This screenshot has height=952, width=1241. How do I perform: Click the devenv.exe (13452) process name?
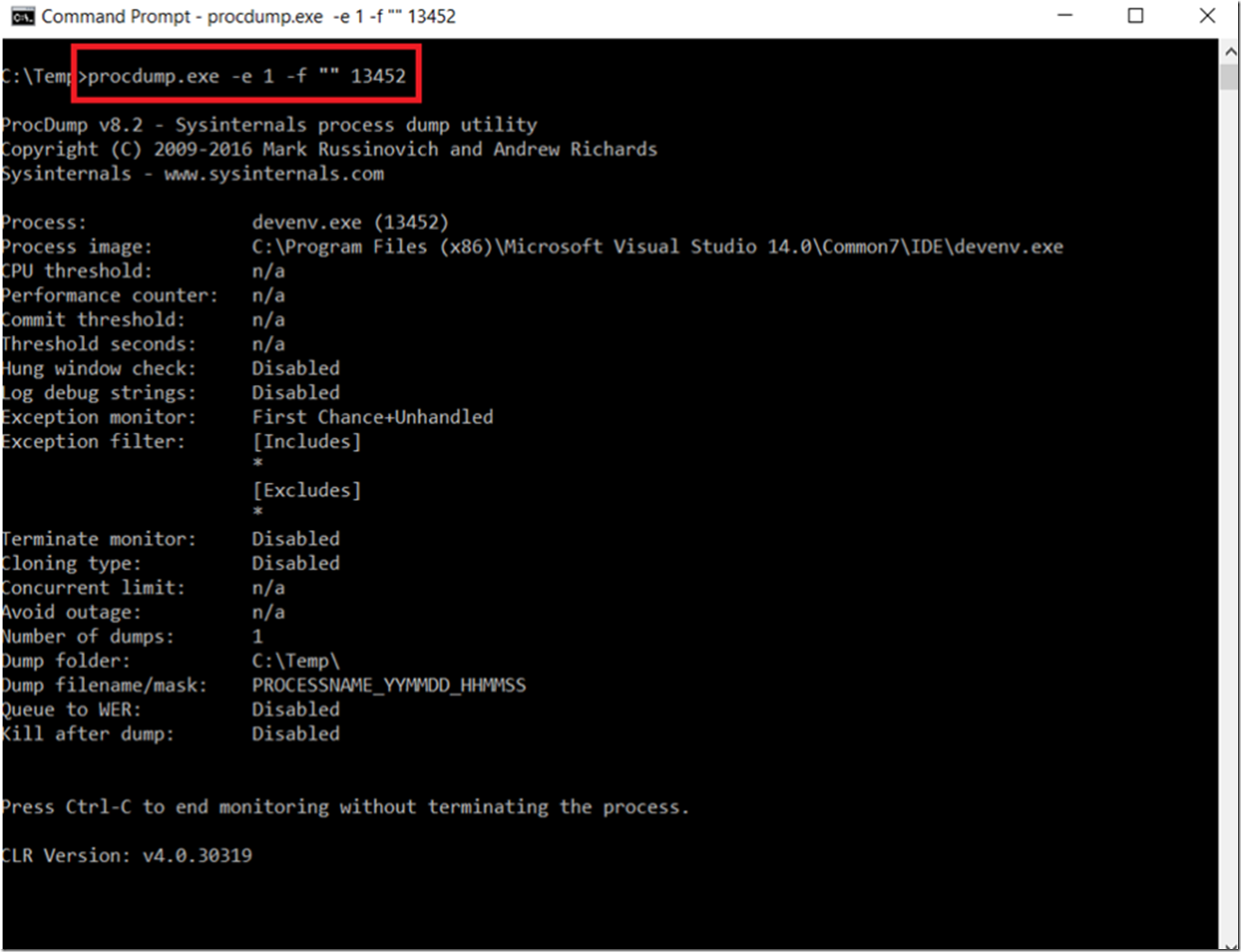click(x=350, y=222)
